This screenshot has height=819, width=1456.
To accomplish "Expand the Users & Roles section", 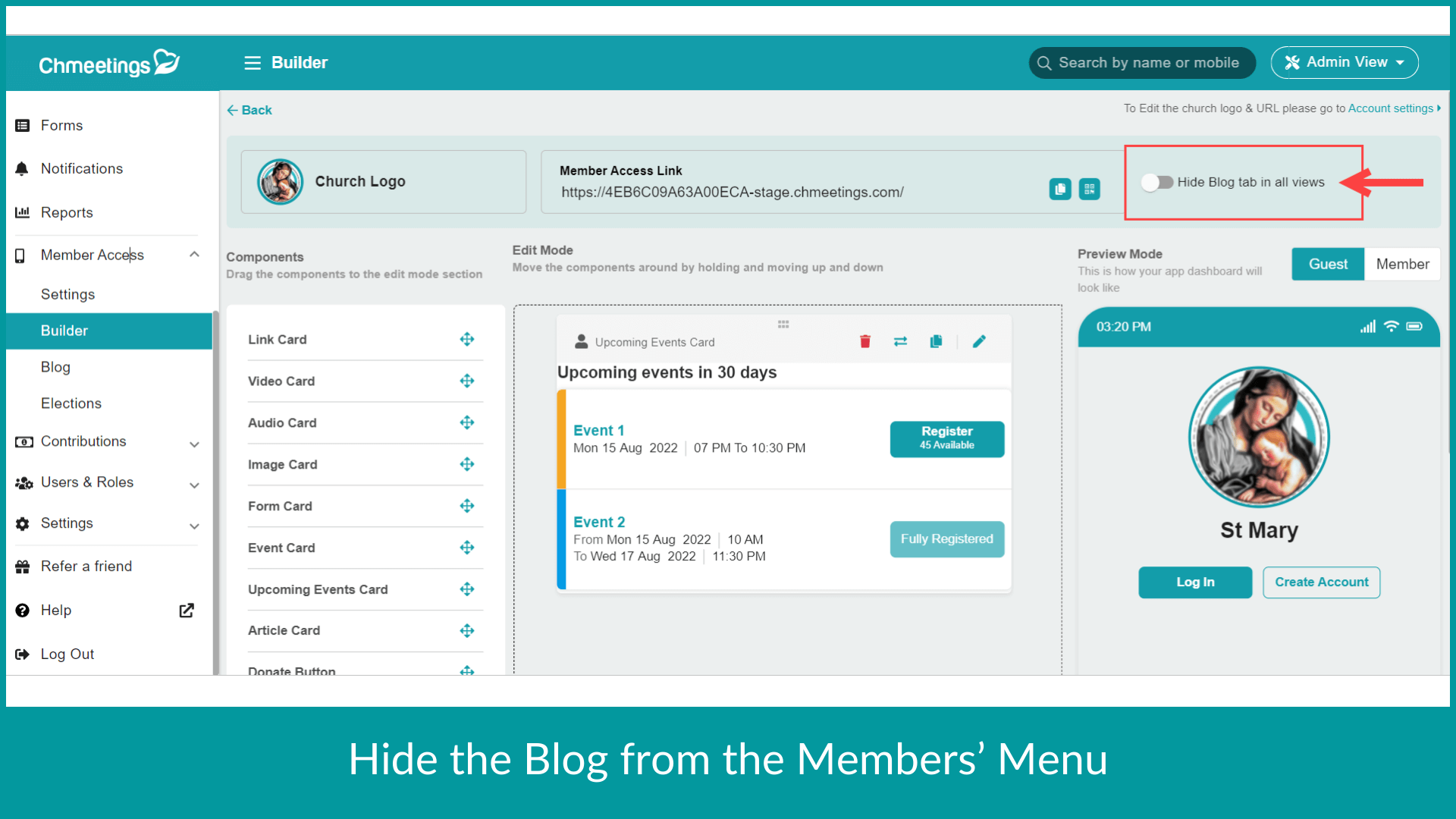I will point(194,485).
